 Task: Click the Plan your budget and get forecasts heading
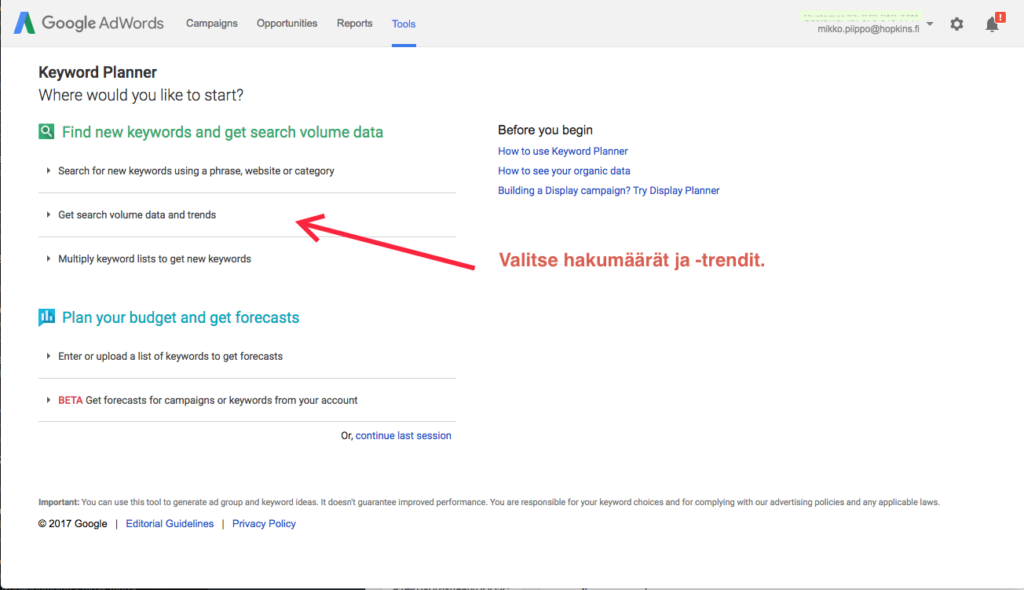[180, 318]
